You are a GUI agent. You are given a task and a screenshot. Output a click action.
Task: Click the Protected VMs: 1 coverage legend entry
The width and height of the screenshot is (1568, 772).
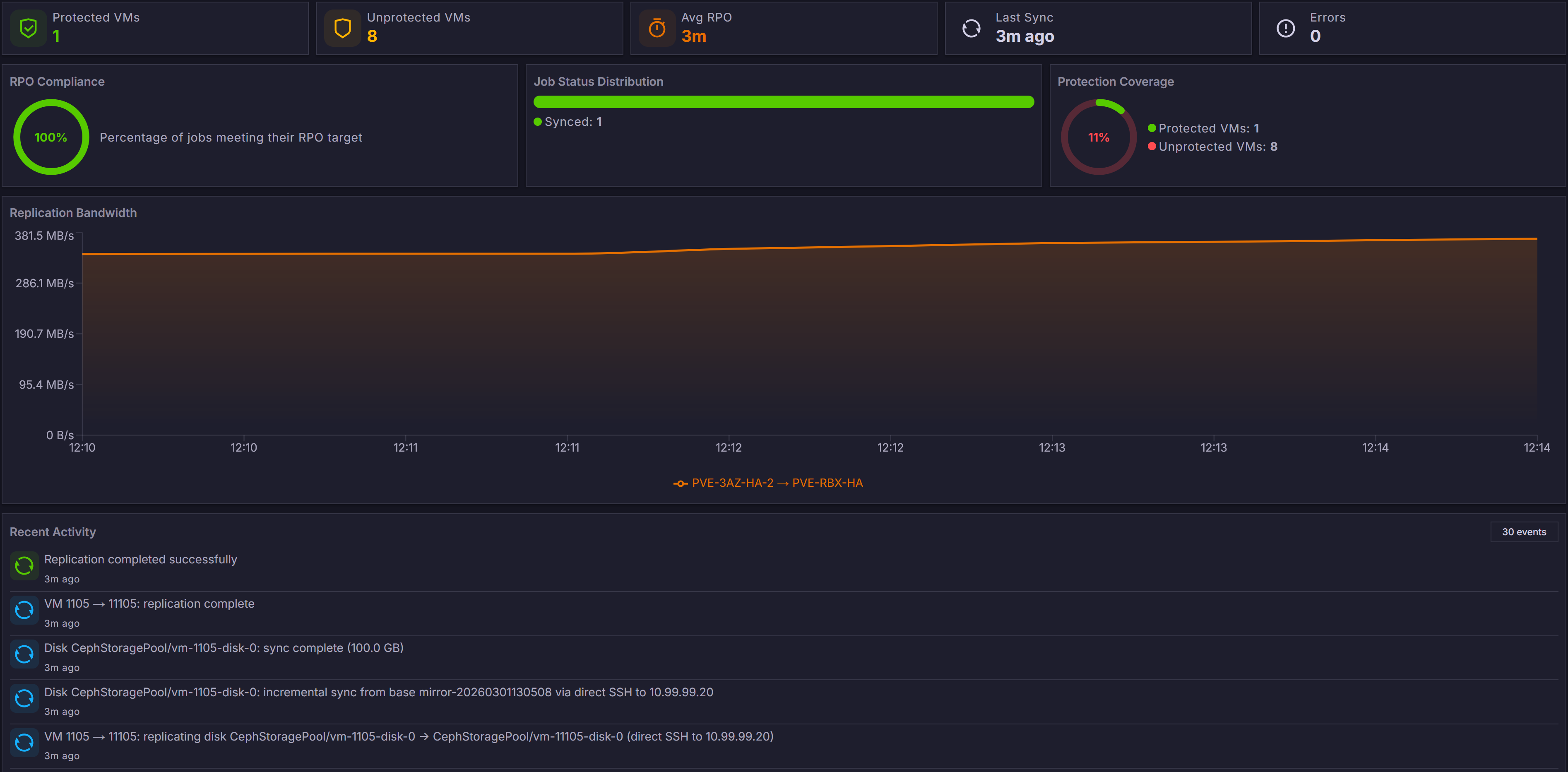pyautogui.click(x=1203, y=128)
